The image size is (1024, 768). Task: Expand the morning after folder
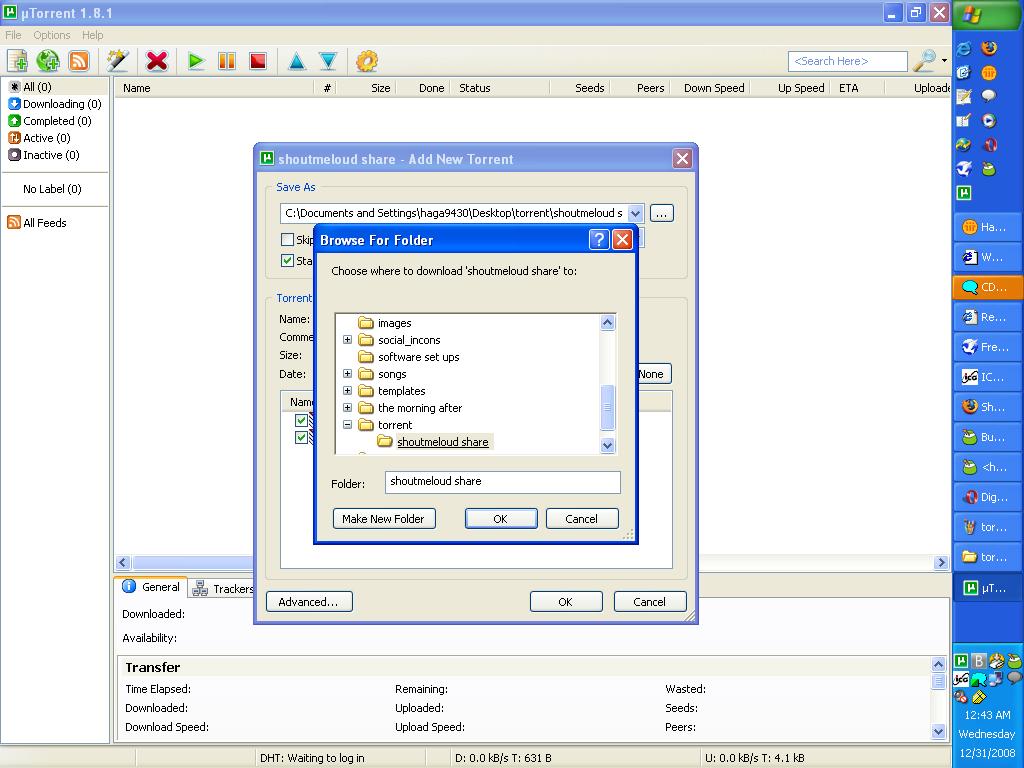tap(347, 408)
